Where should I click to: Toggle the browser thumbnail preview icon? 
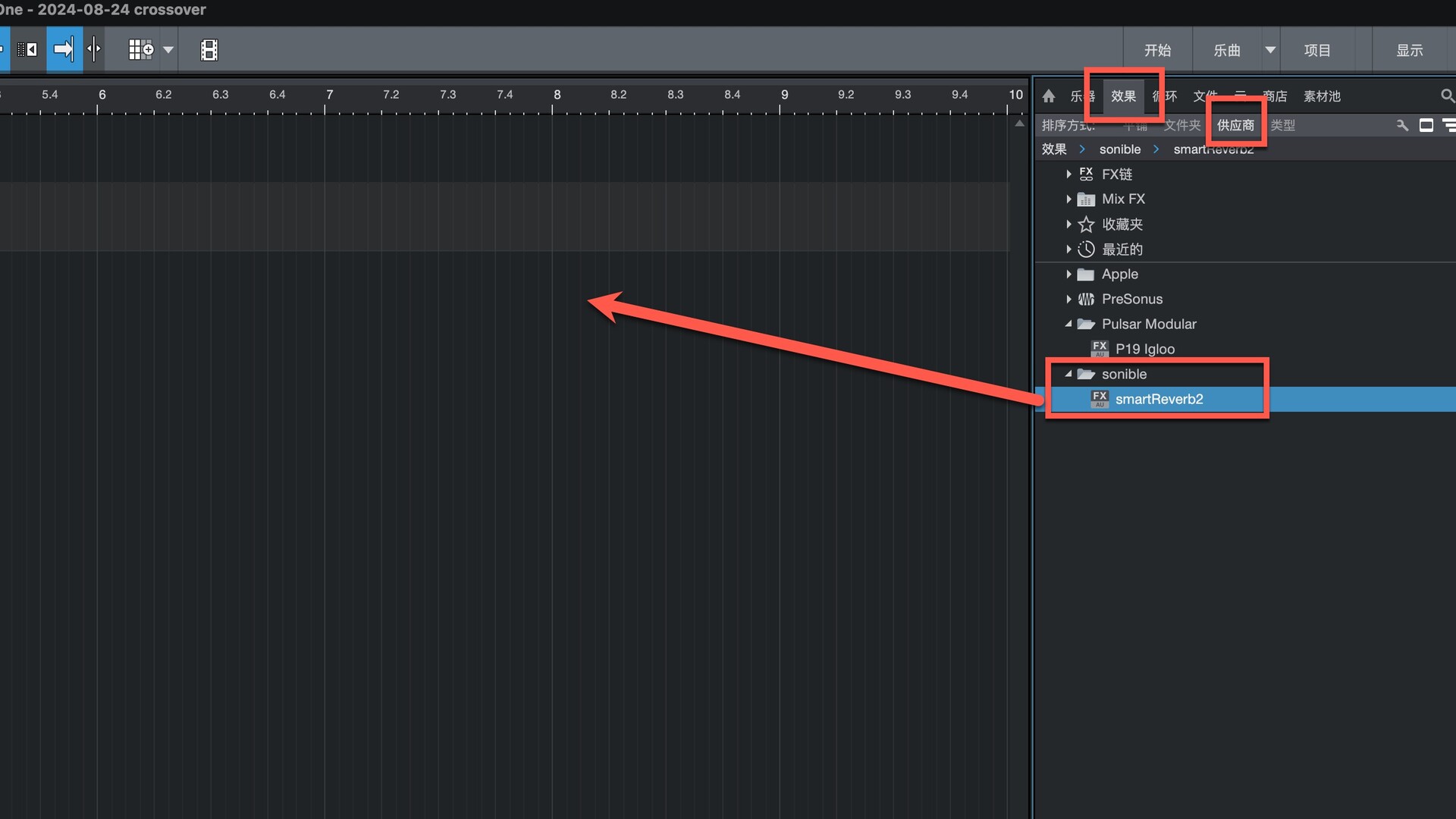[x=1426, y=125]
